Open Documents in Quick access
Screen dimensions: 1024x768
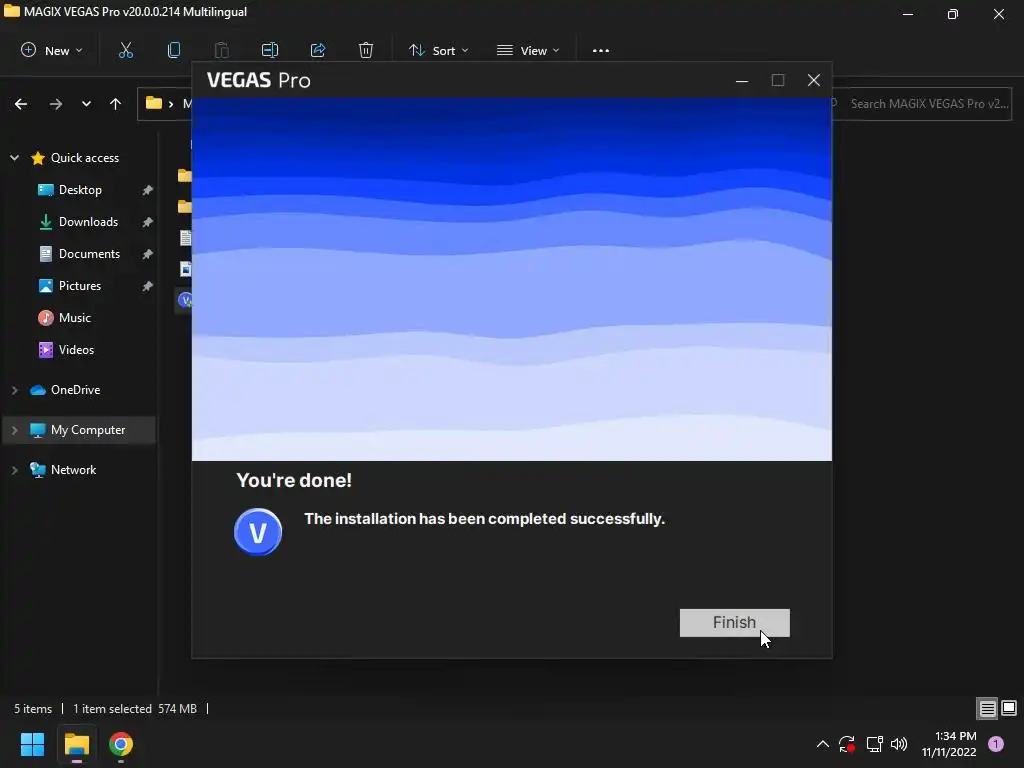click(x=89, y=253)
